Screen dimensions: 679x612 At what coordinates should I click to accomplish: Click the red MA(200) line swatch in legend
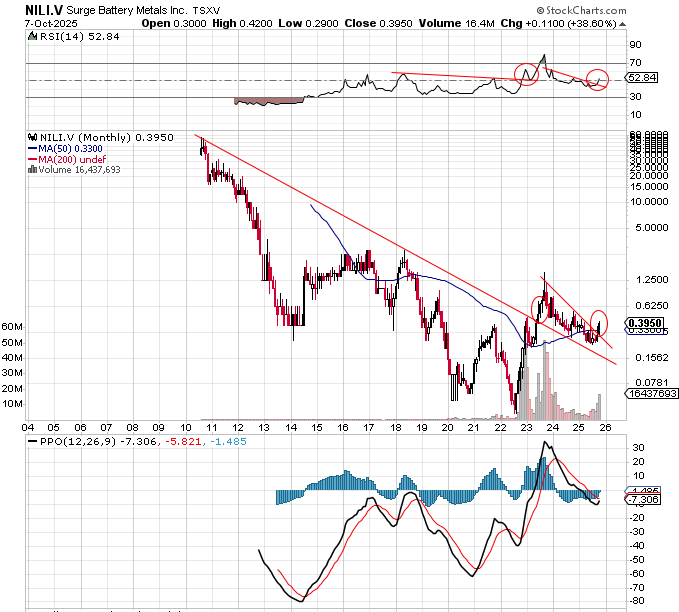pos(32,159)
